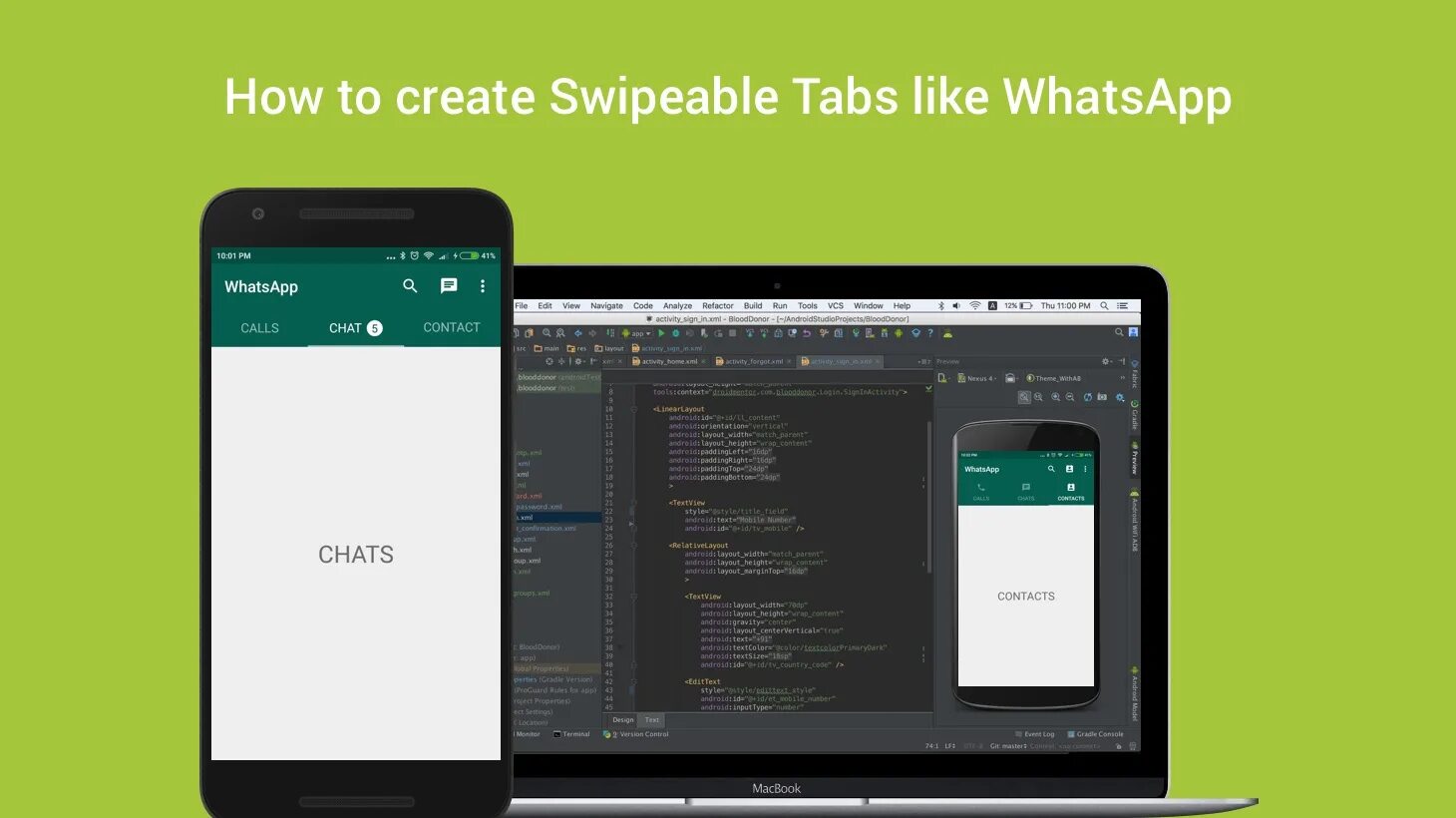Viewport: 1456px width, 818px height.
Task: Click the zoom in icon in the Preview toolbar
Action: pos(1055,397)
